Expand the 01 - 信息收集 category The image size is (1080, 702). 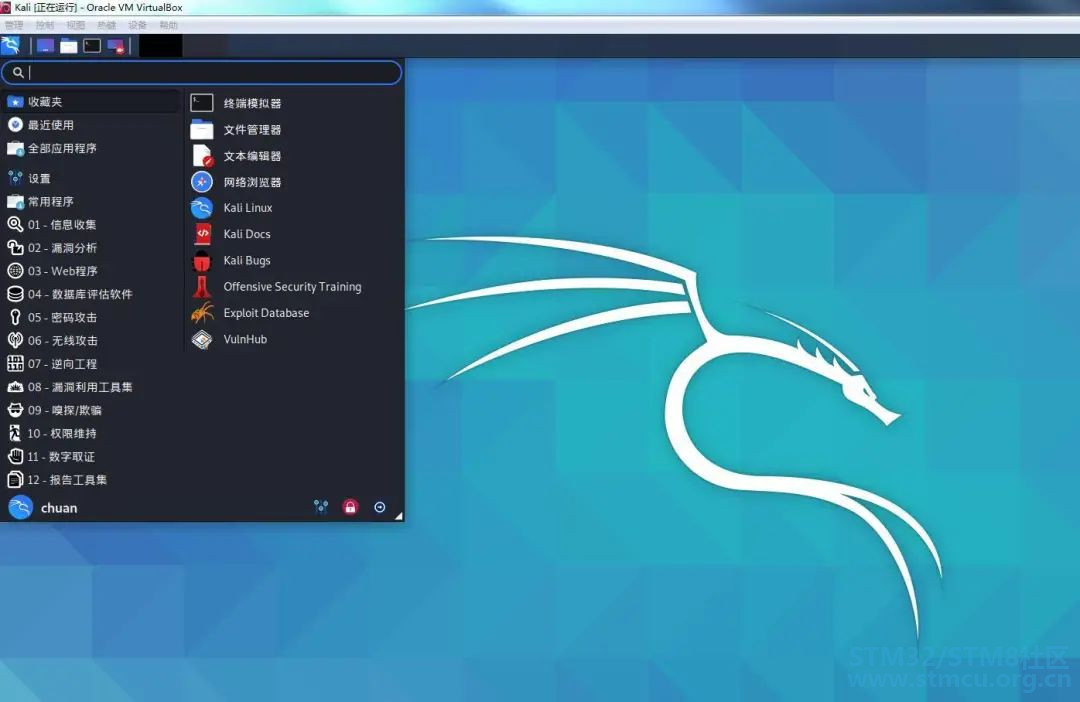tap(62, 225)
